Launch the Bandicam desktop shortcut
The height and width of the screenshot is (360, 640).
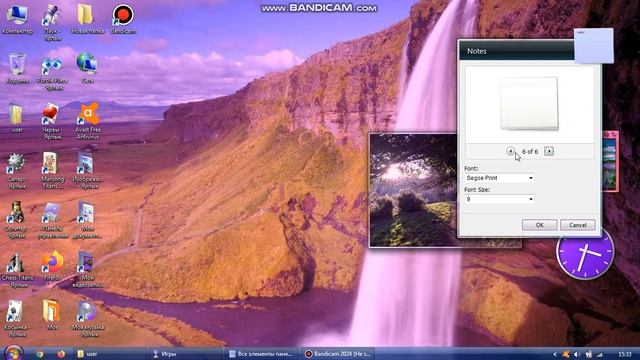(x=123, y=18)
